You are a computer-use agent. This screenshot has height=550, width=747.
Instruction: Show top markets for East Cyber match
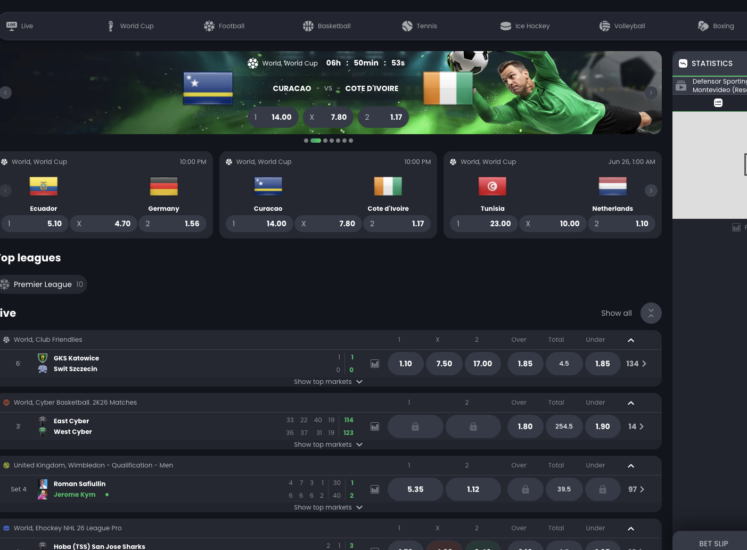pos(328,445)
